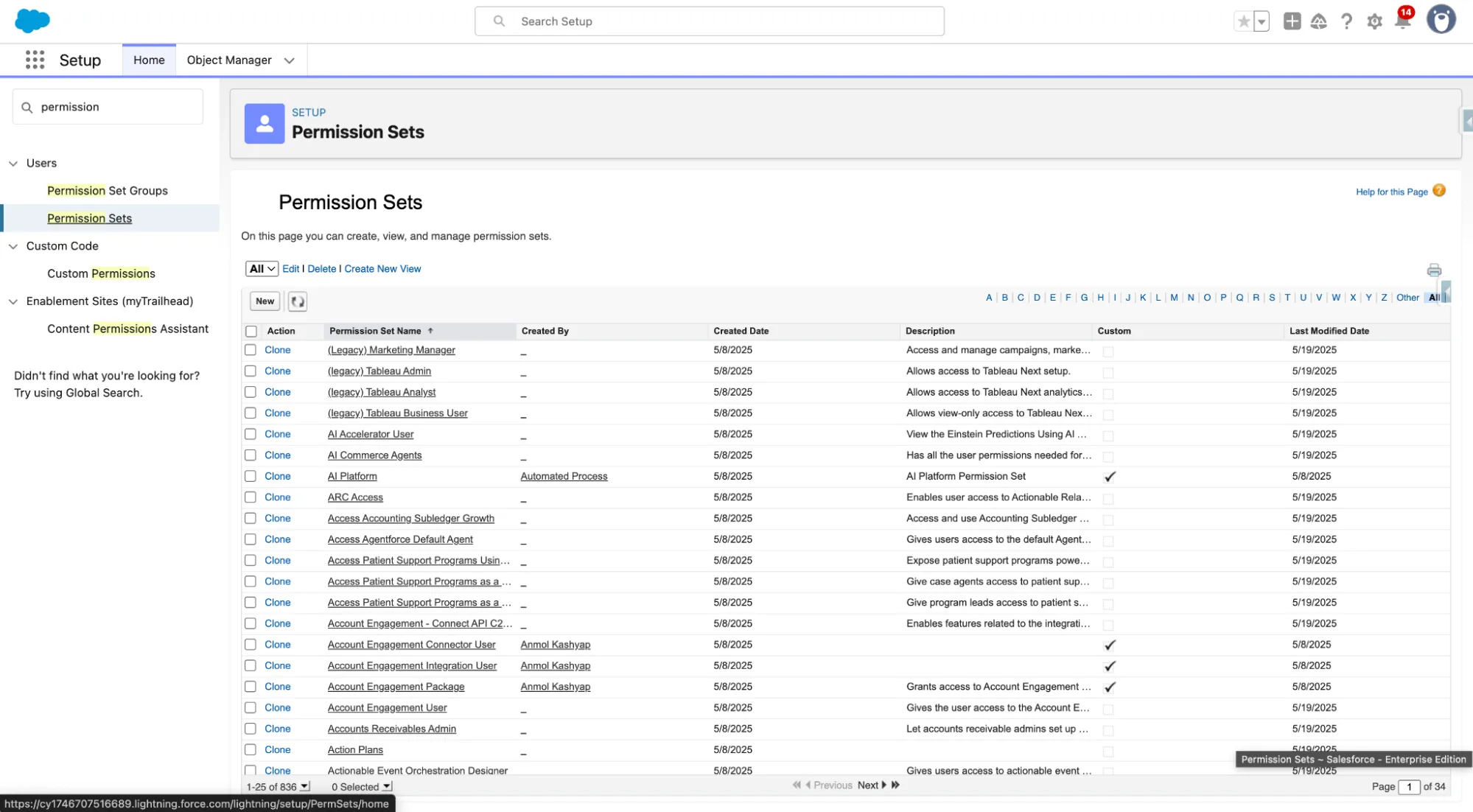
Task: Click the Salesforce Help question mark icon
Action: click(1346, 21)
